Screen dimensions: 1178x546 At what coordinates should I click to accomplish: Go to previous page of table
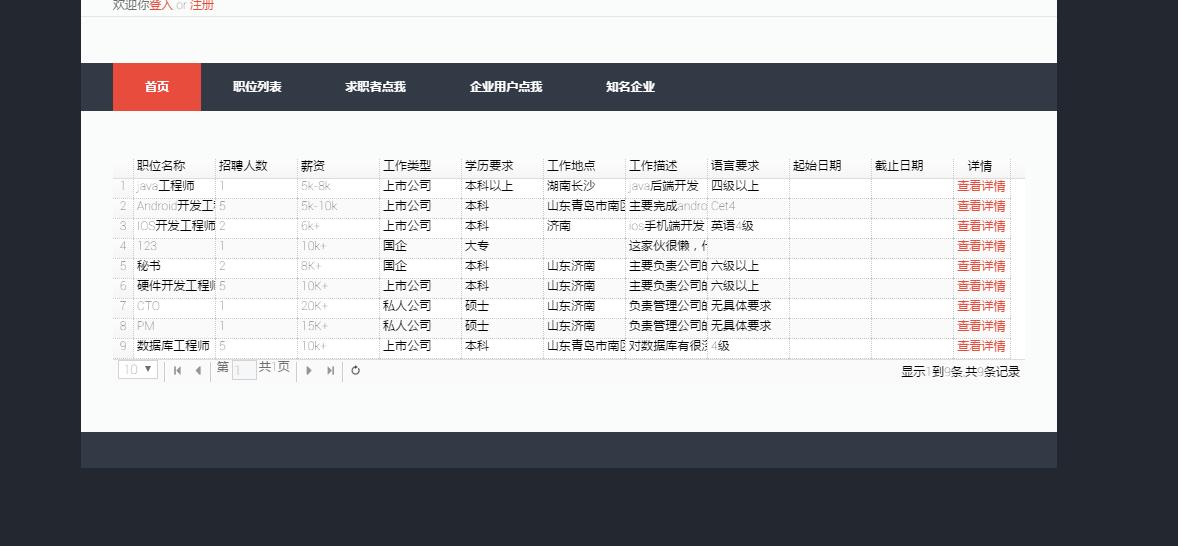198,370
